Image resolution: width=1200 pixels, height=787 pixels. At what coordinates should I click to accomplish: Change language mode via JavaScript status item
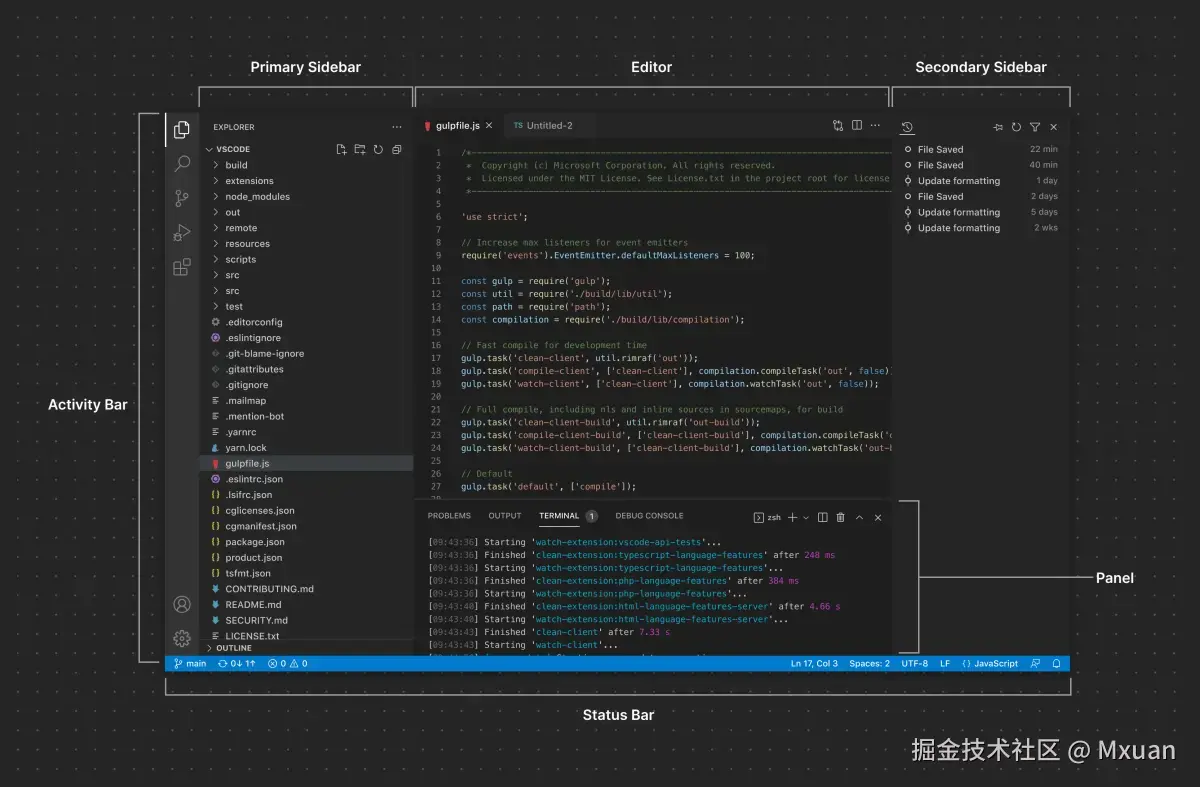click(990, 663)
